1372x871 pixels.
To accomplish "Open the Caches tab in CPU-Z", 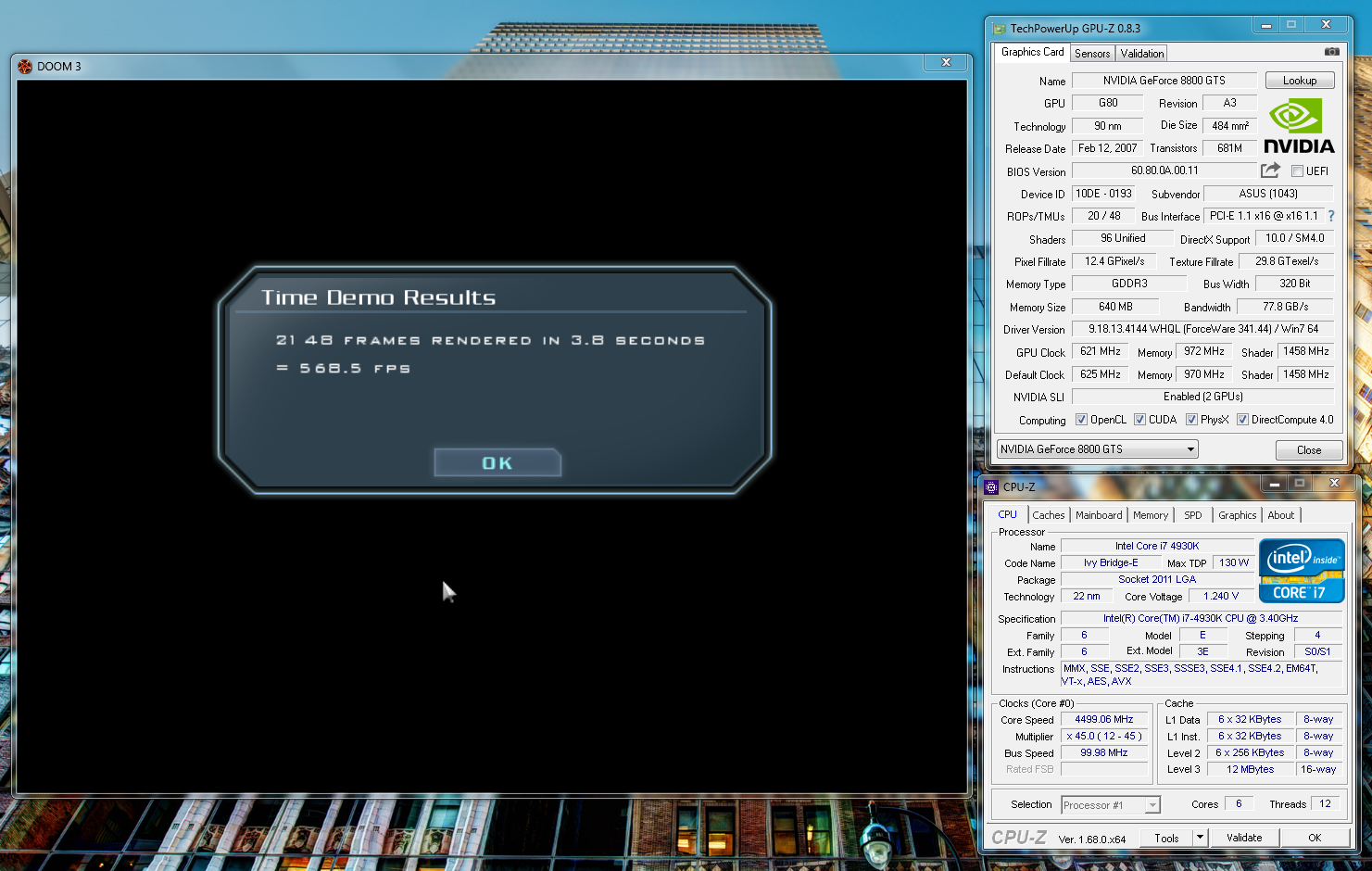I will 1049,515.
